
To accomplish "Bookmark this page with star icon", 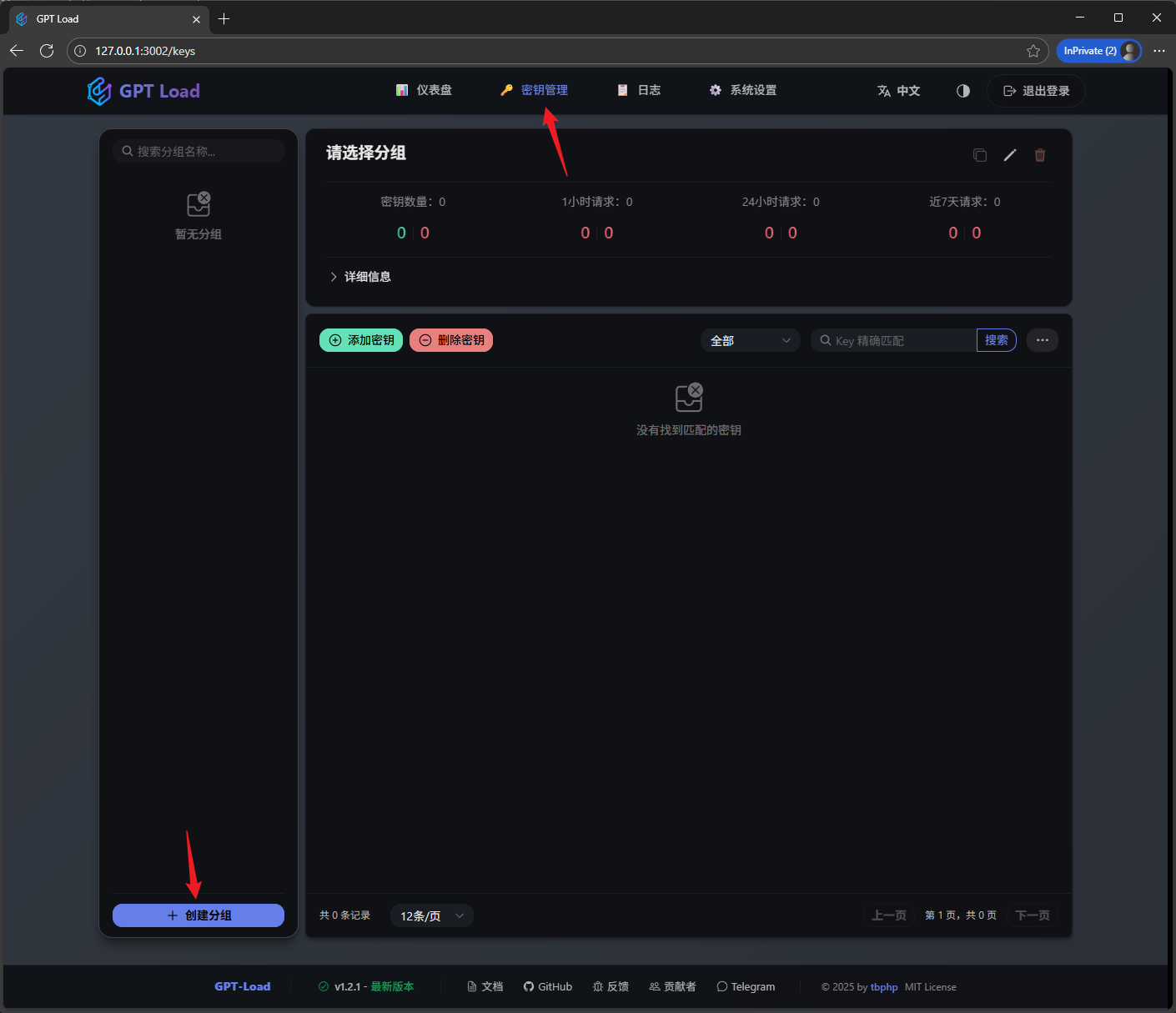I will (1033, 51).
